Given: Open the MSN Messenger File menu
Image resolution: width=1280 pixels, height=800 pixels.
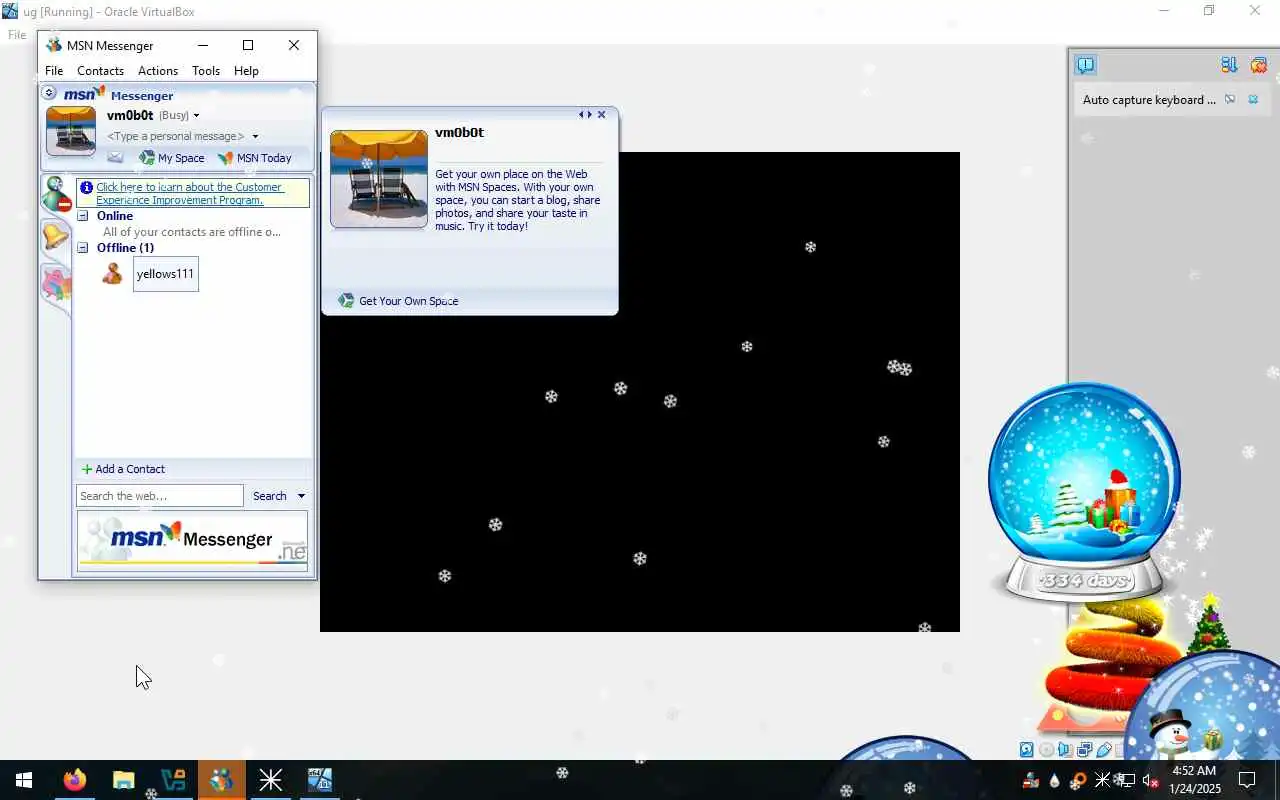Looking at the screenshot, I should 54,71.
